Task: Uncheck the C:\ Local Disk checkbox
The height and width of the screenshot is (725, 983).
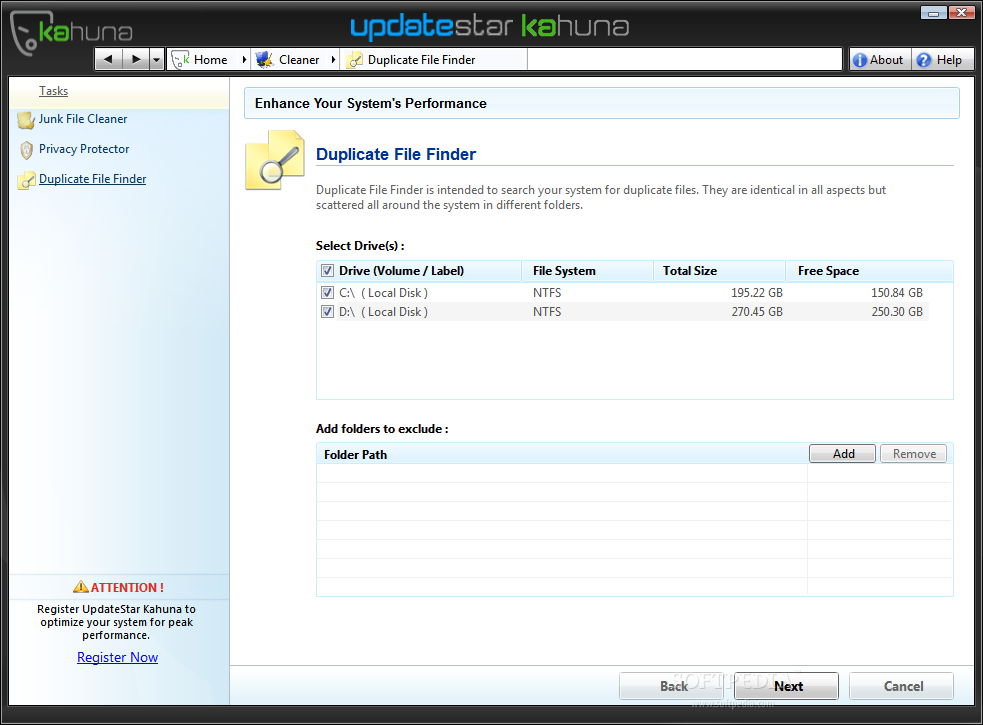Action: click(x=327, y=292)
